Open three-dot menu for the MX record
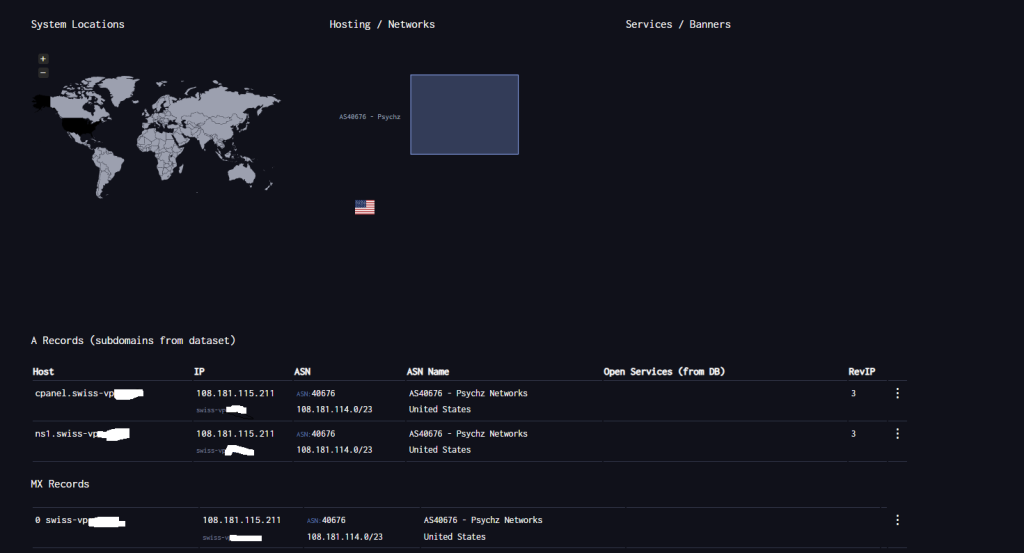 (x=897, y=520)
